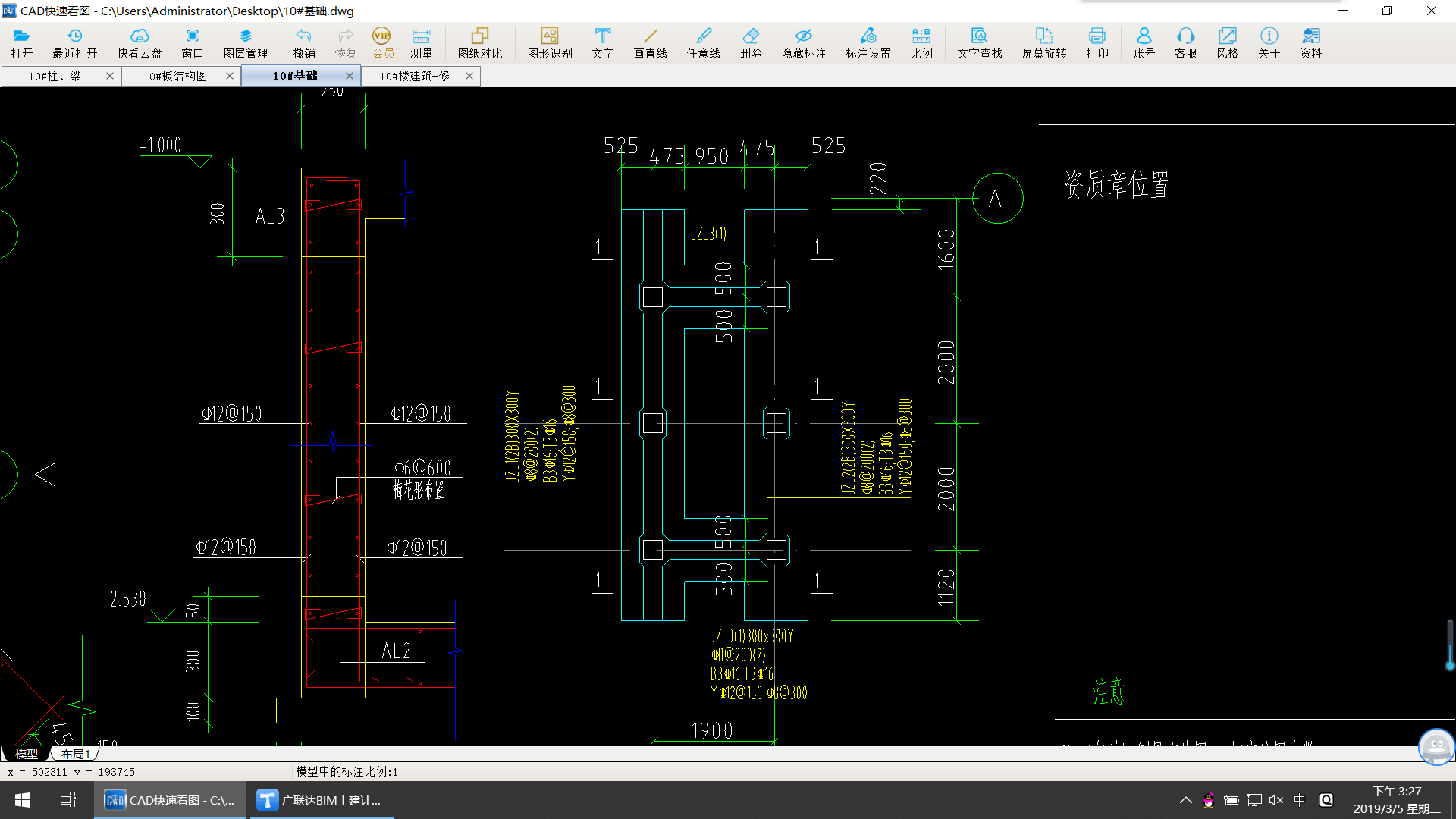Click the muted volume tray icon
The image size is (1456, 819).
(1276, 800)
